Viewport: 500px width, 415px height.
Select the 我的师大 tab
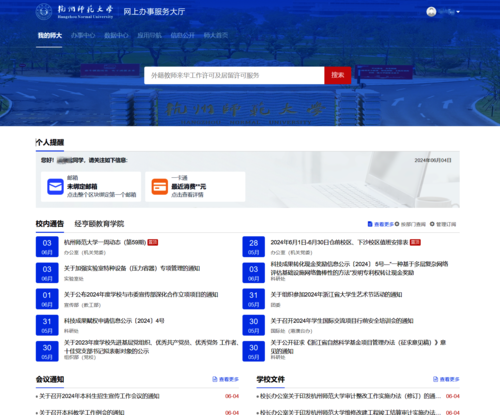tap(49, 35)
